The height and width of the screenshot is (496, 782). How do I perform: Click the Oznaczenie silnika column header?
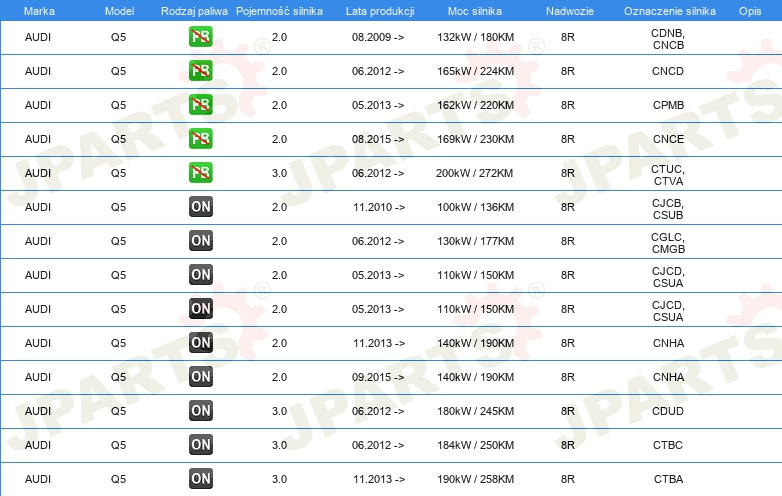click(669, 11)
